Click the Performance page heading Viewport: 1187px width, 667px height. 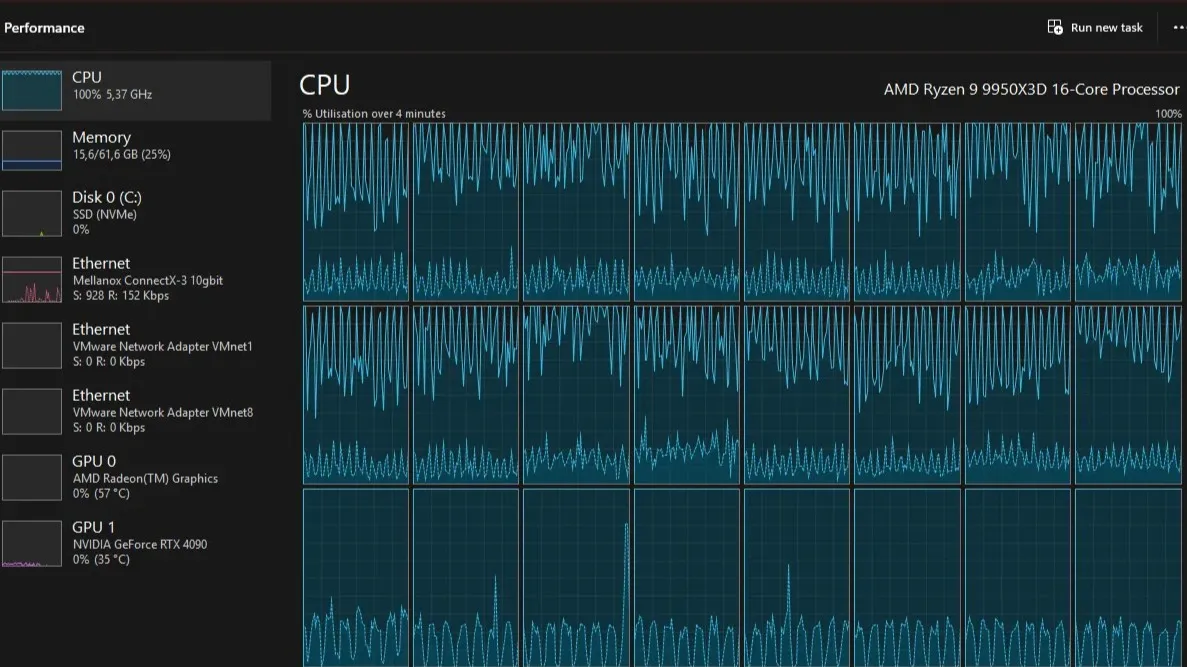[44, 28]
